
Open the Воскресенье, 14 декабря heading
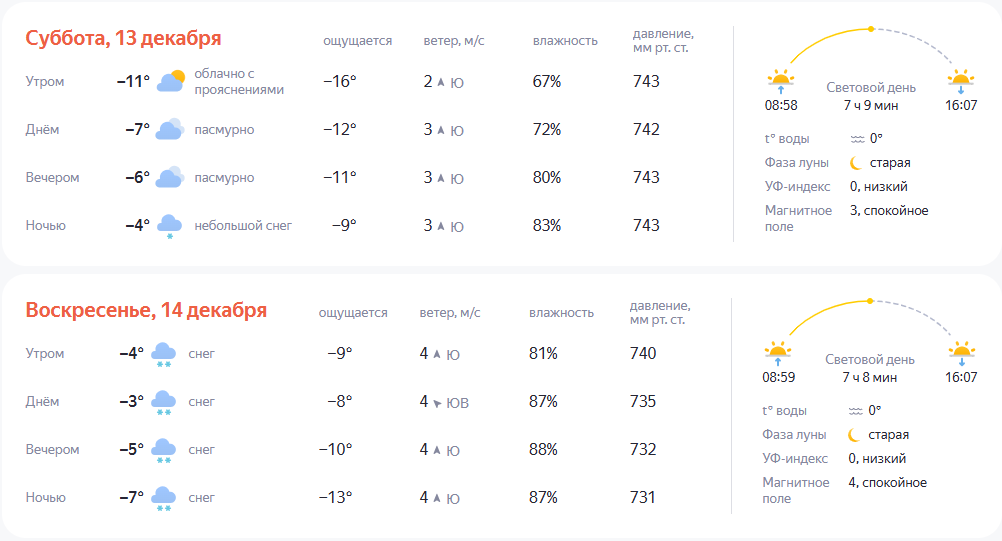pos(146,310)
